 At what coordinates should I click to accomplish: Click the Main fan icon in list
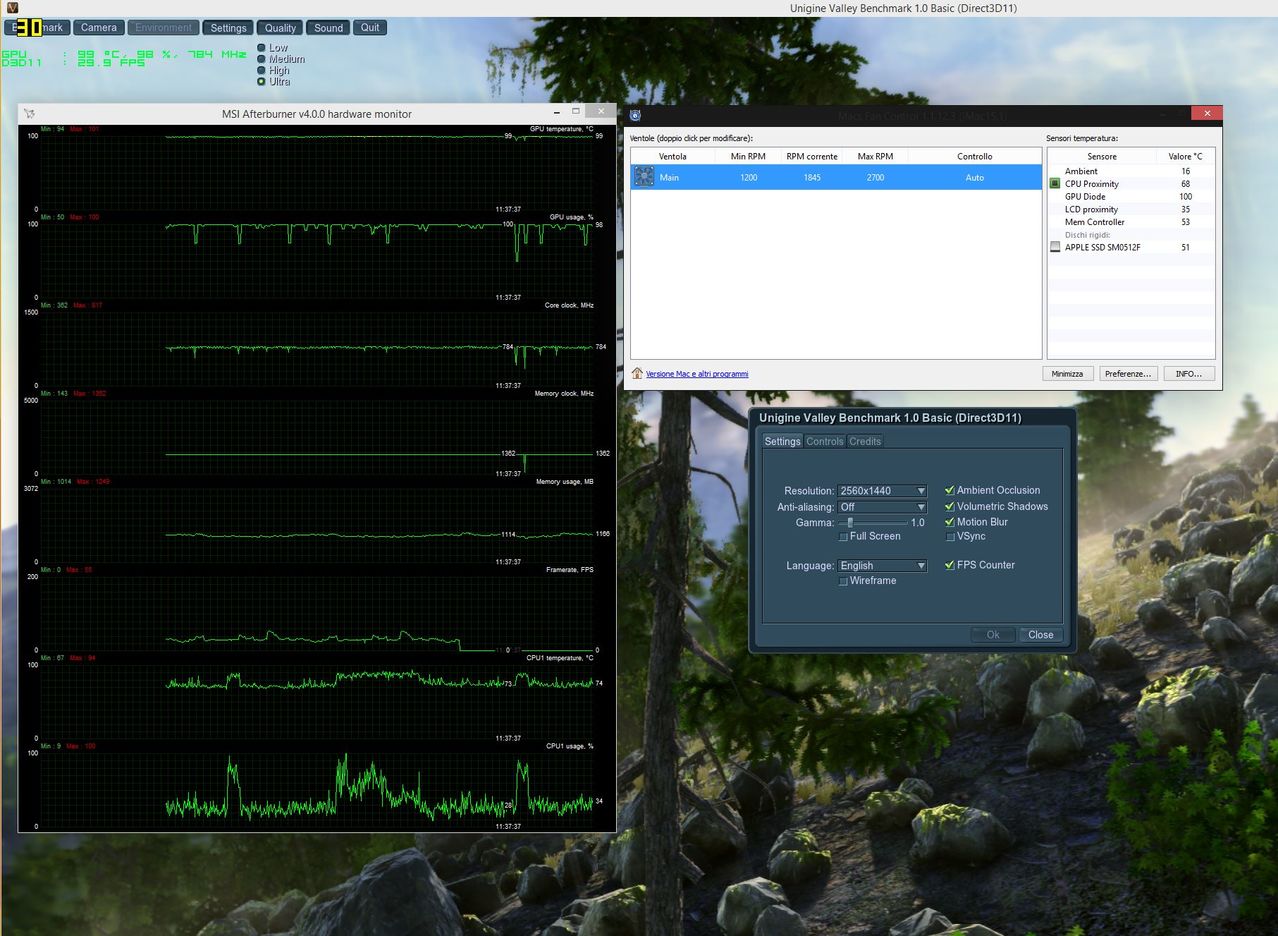pyautogui.click(x=644, y=178)
